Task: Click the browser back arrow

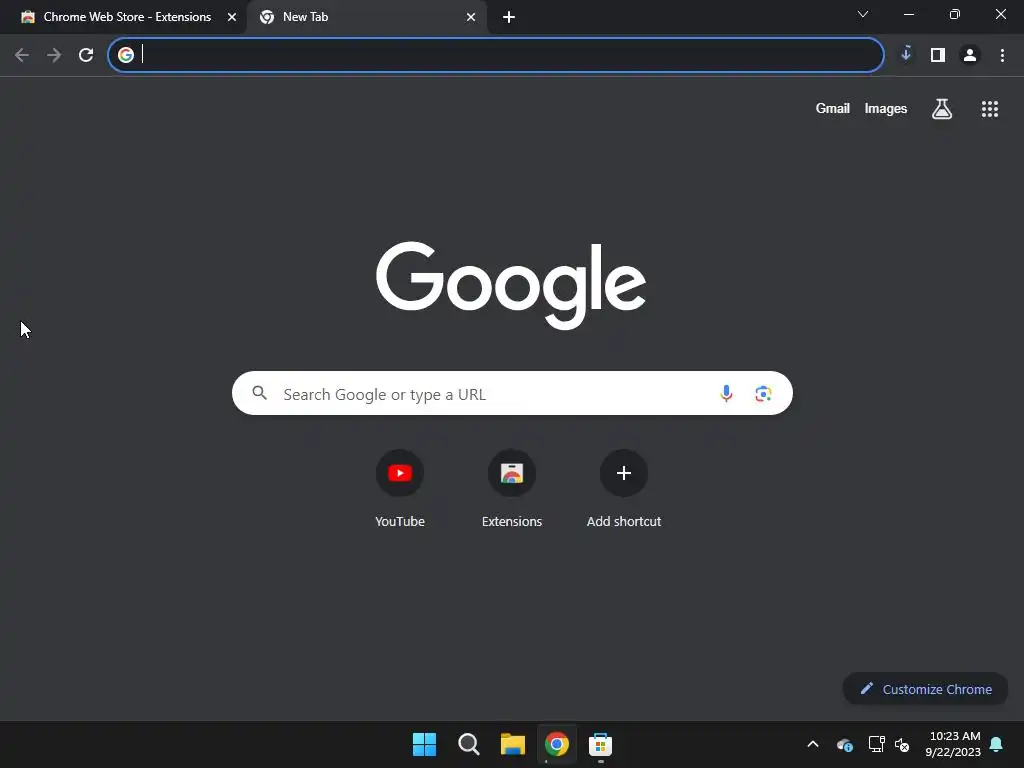Action: (22, 55)
